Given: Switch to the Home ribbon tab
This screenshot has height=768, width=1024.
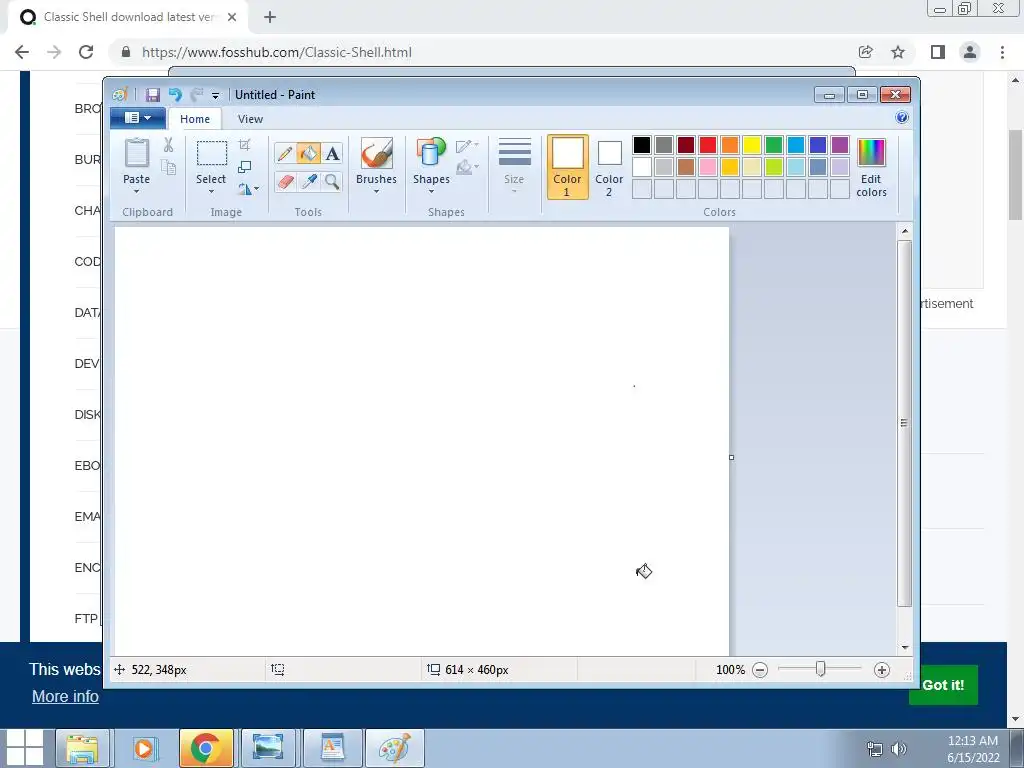Looking at the screenshot, I should [195, 119].
